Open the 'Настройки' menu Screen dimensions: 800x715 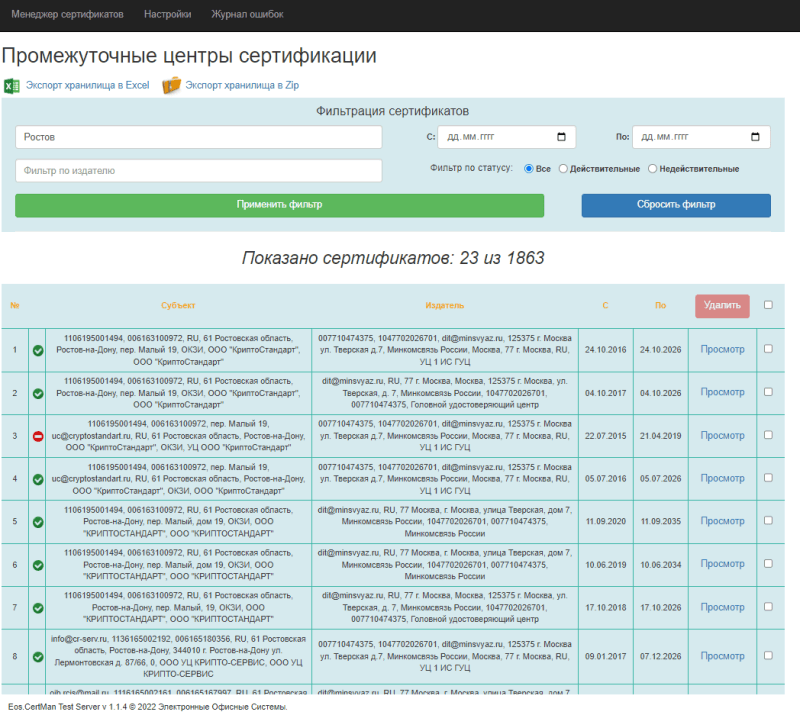[168, 14]
